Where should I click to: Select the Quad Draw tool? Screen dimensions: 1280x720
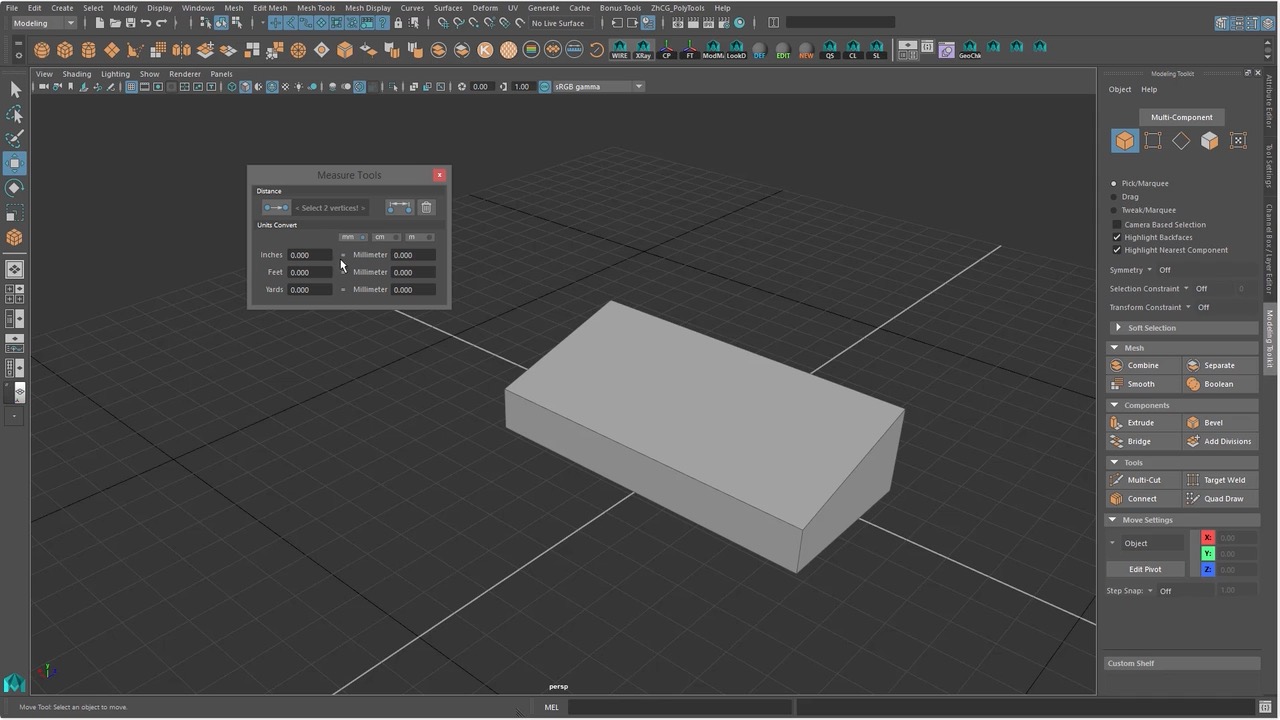click(x=1224, y=498)
